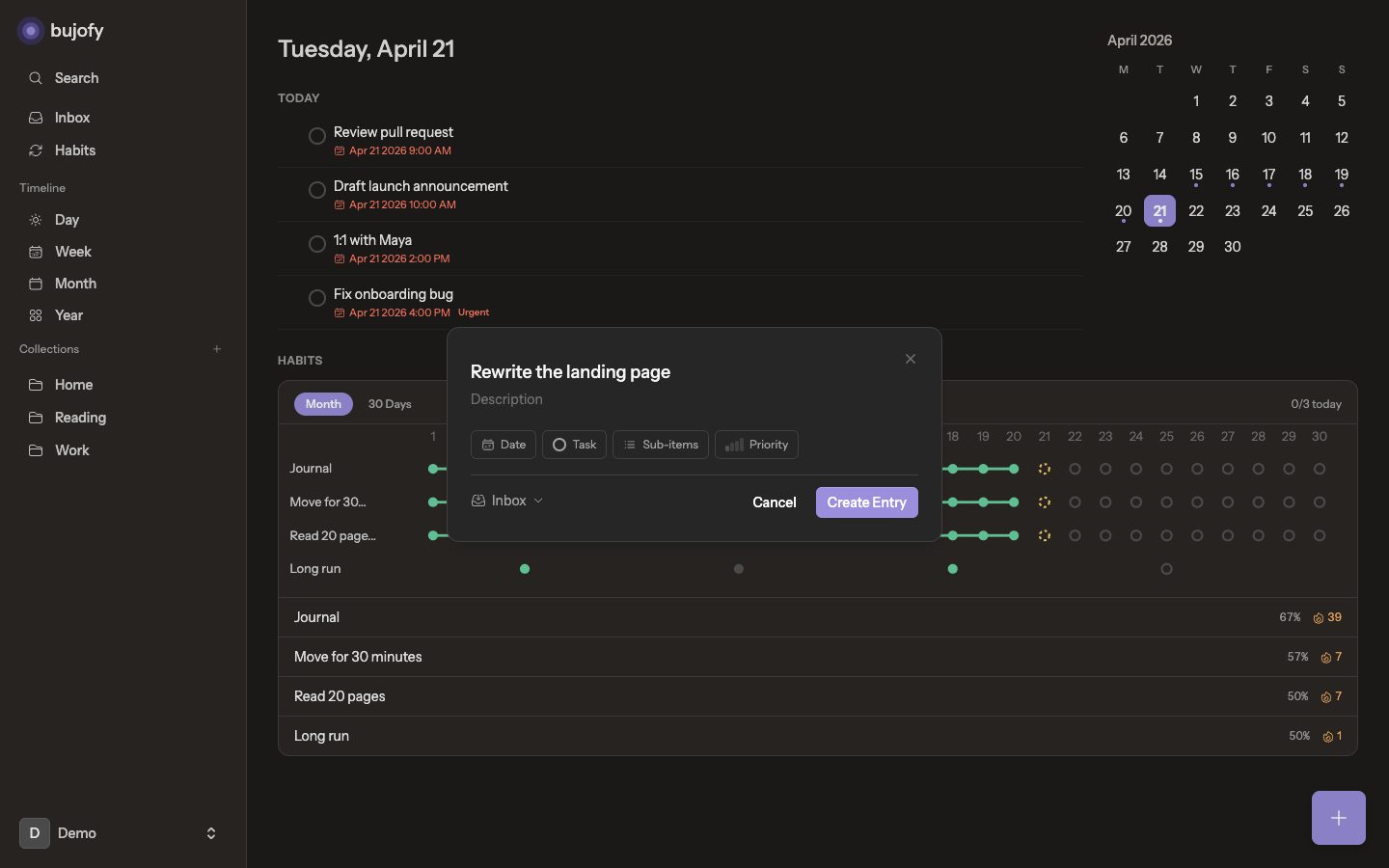Image resolution: width=1389 pixels, height=868 pixels.
Task: Set entry Priority level
Action: (x=756, y=445)
